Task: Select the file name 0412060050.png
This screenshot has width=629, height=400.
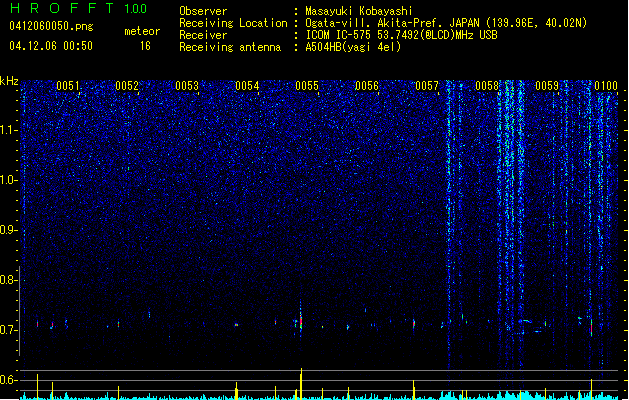Action: pyautogui.click(x=51, y=27)
